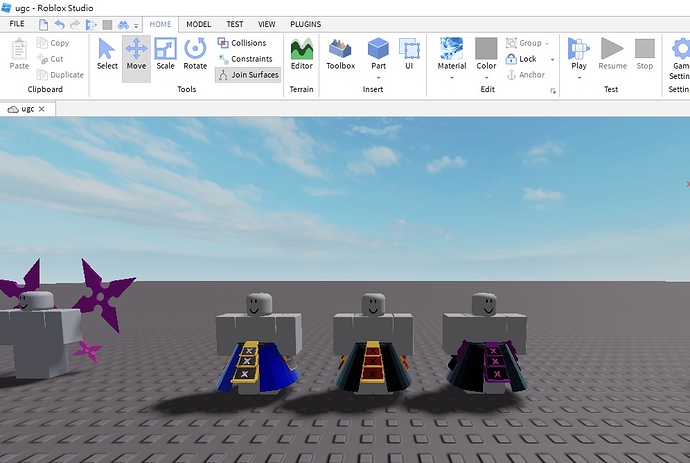Toggle Anchor on selection
Image resolution: width=690 pixels, height=463 pixels.
coord(526,75)
